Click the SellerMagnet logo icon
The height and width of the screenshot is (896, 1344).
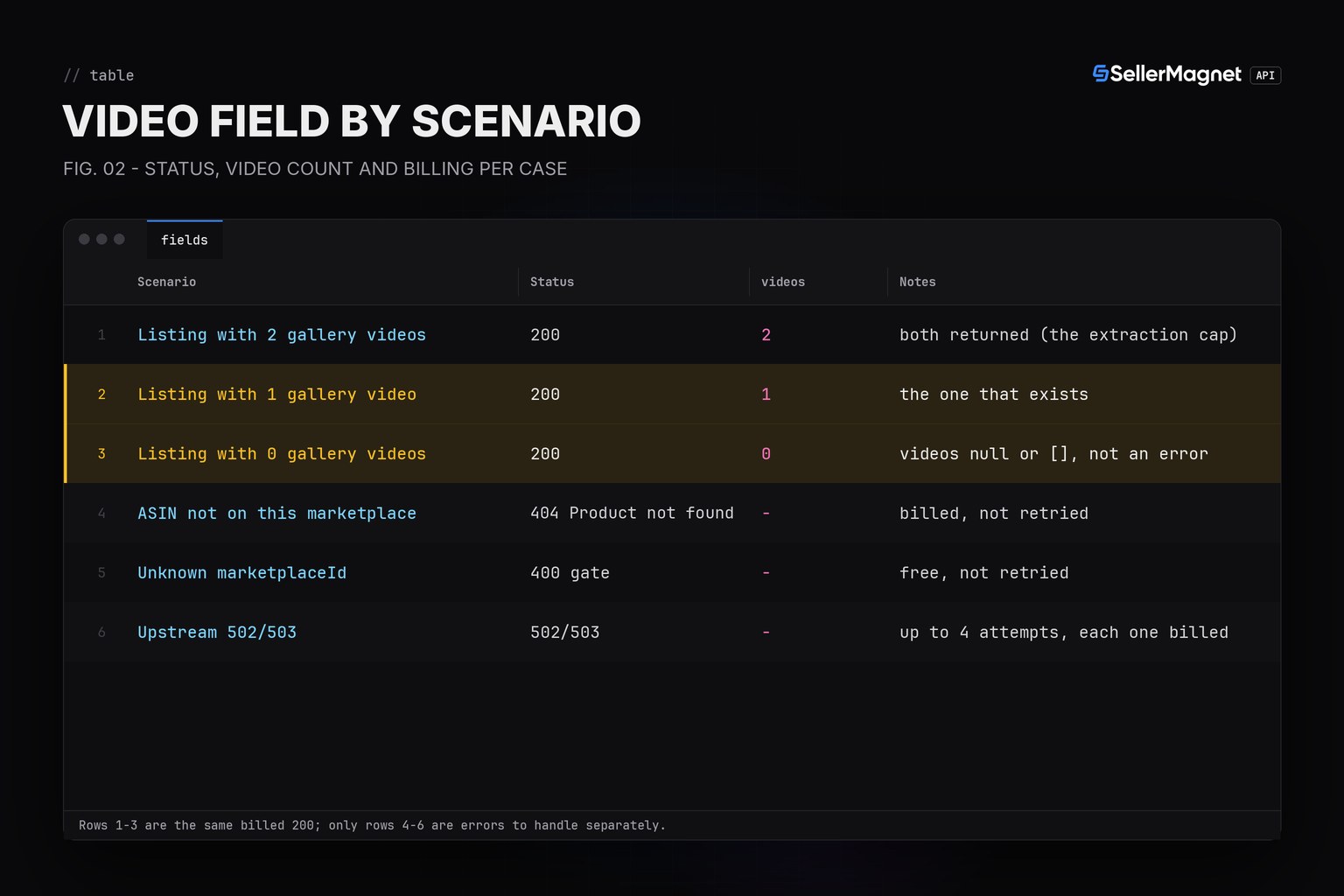click(x=1101, y=74)
